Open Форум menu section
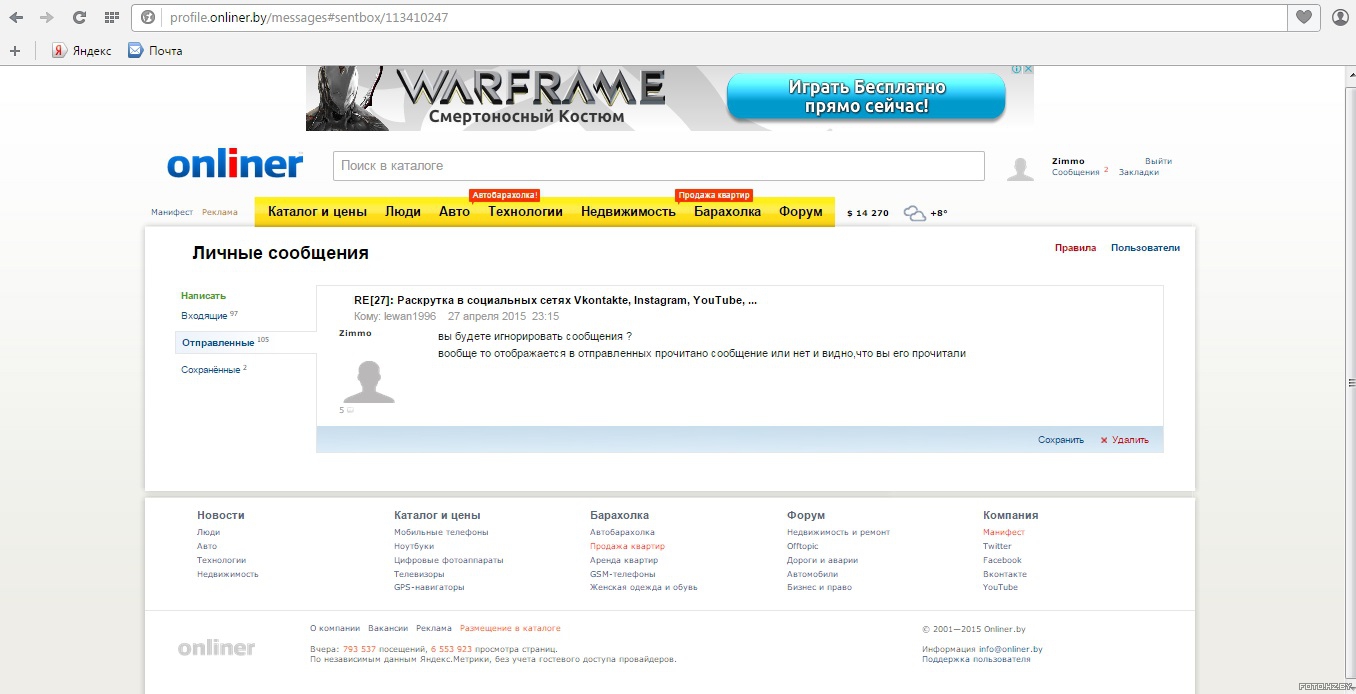 coord(801,212)
